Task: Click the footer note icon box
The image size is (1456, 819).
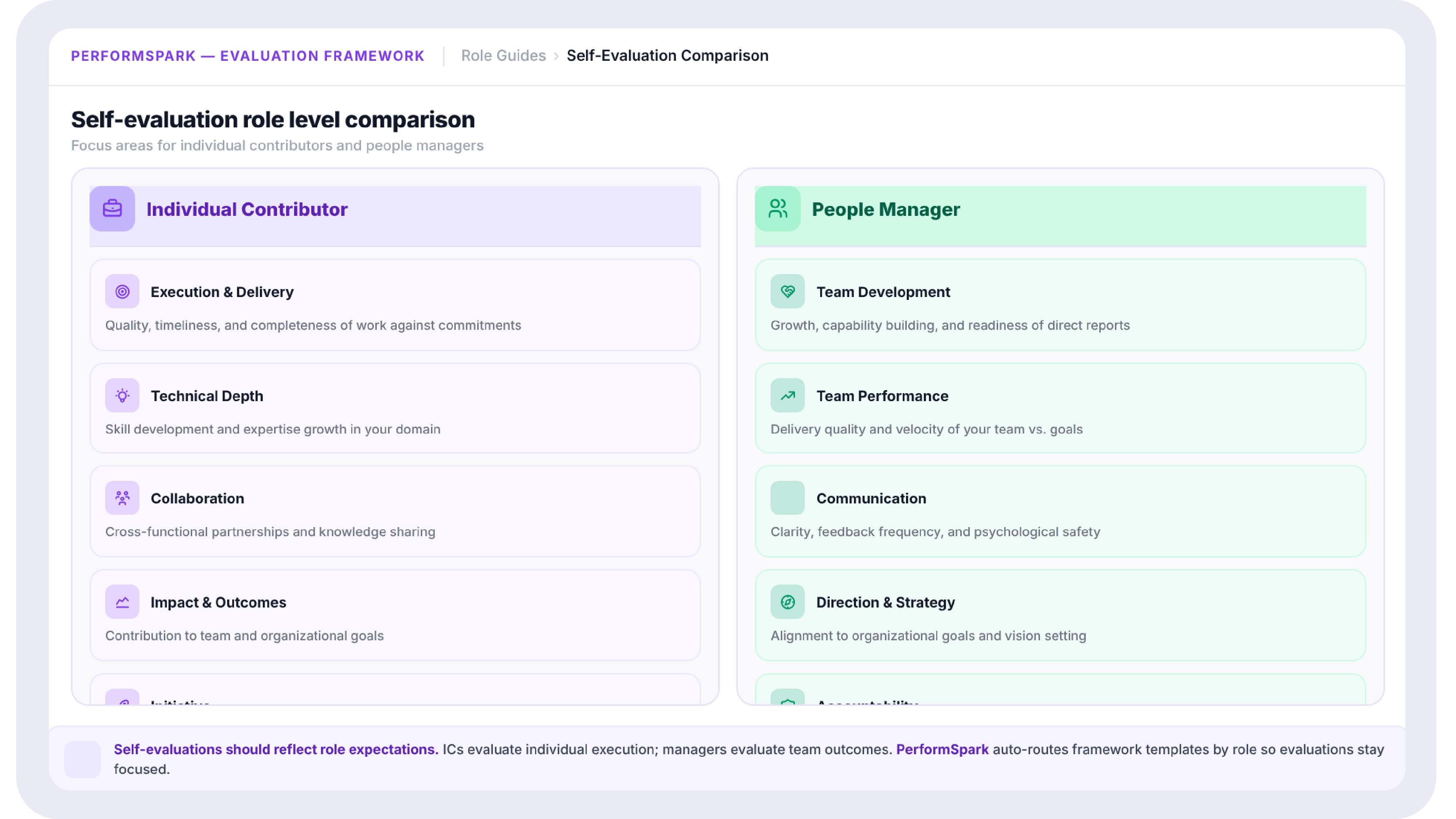Action: coord(82,759)
